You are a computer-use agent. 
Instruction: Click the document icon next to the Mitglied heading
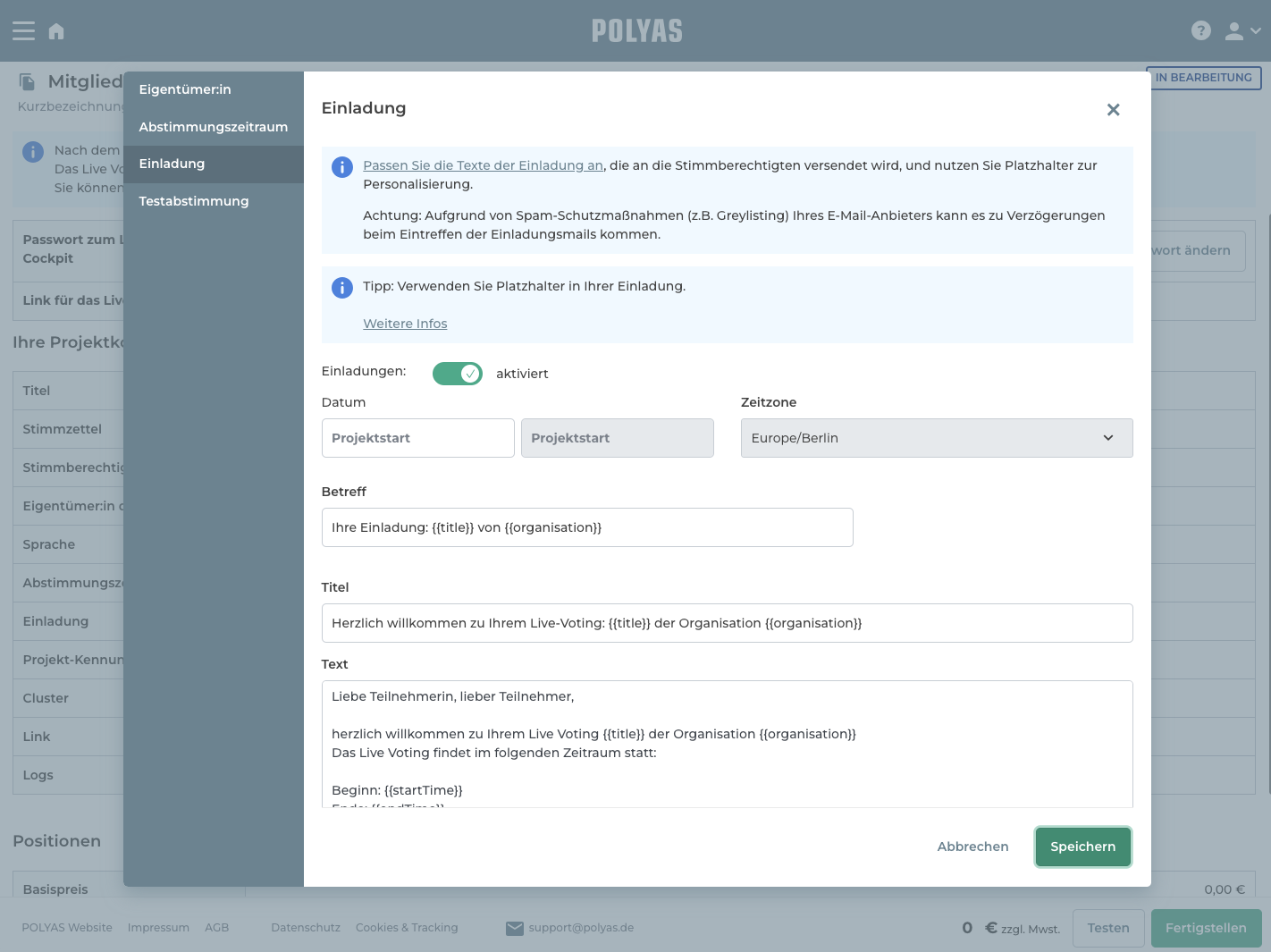[x=28, y=80]
